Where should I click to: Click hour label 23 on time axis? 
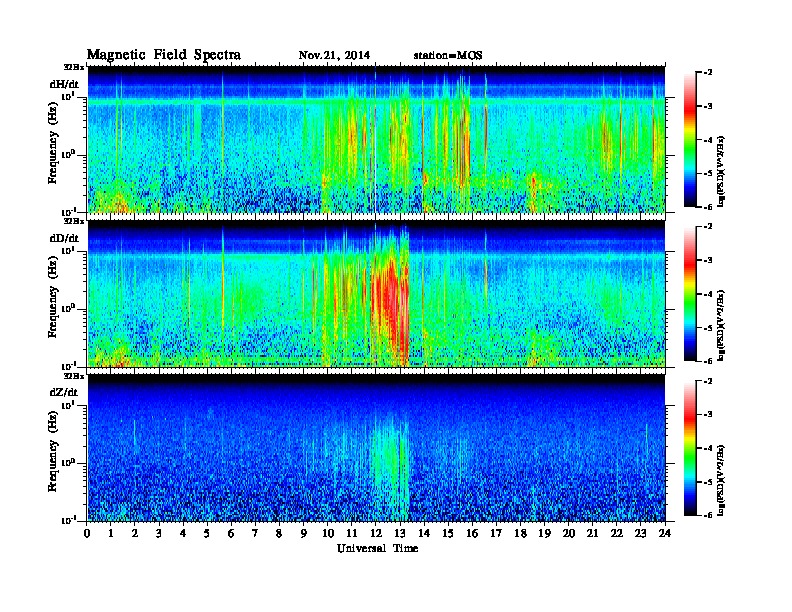[x=641, y=534]
